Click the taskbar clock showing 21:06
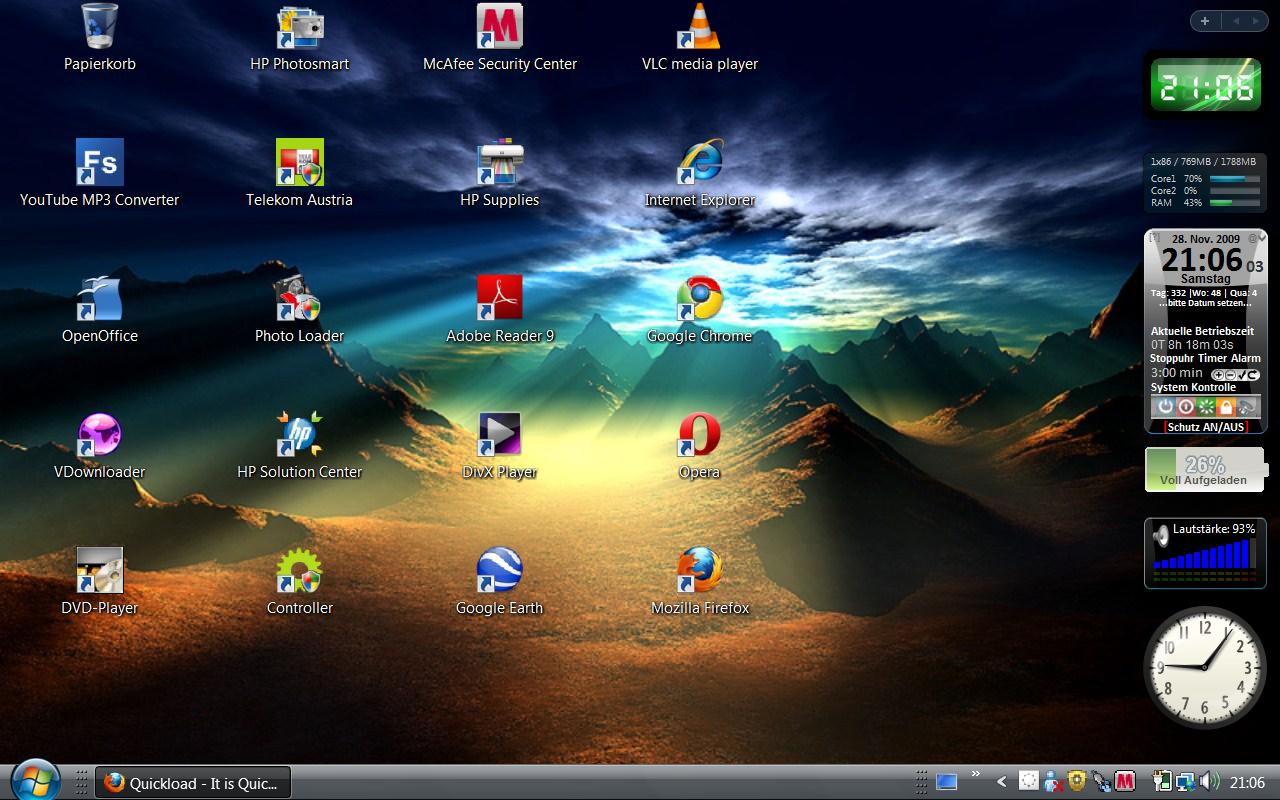The image size is (1280, 800). [1247, 783]
